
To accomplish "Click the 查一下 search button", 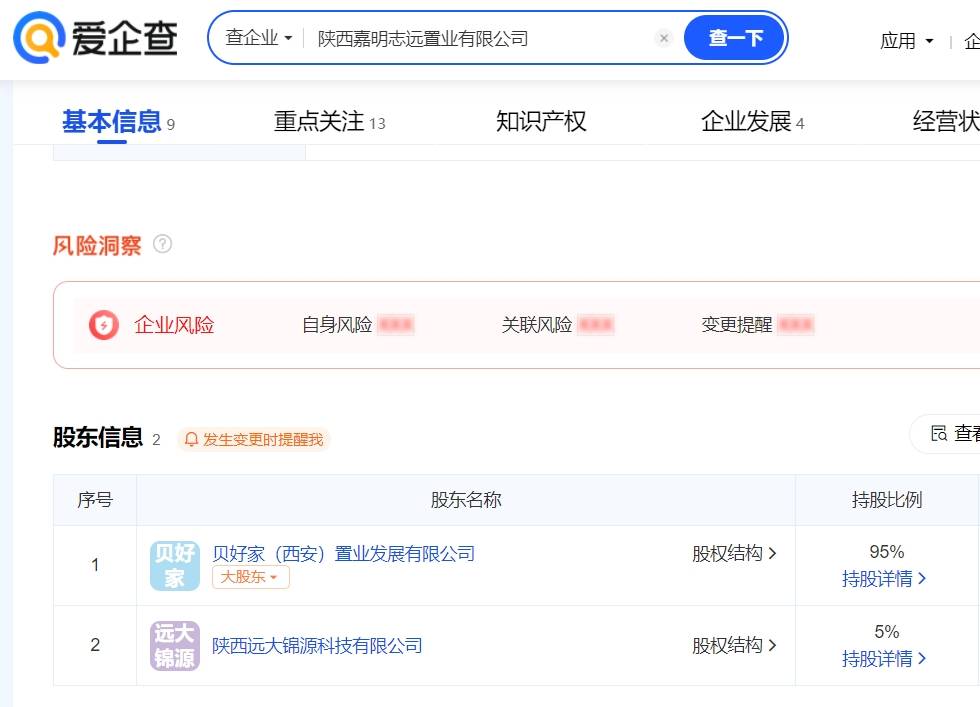I will [x=734, y=38].
